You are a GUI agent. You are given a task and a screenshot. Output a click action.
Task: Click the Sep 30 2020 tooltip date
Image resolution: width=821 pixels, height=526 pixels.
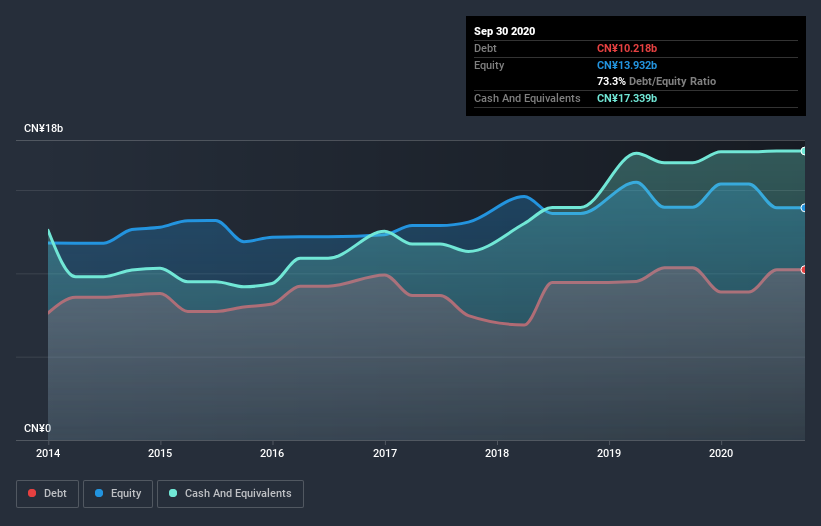(x=504, y=31)
